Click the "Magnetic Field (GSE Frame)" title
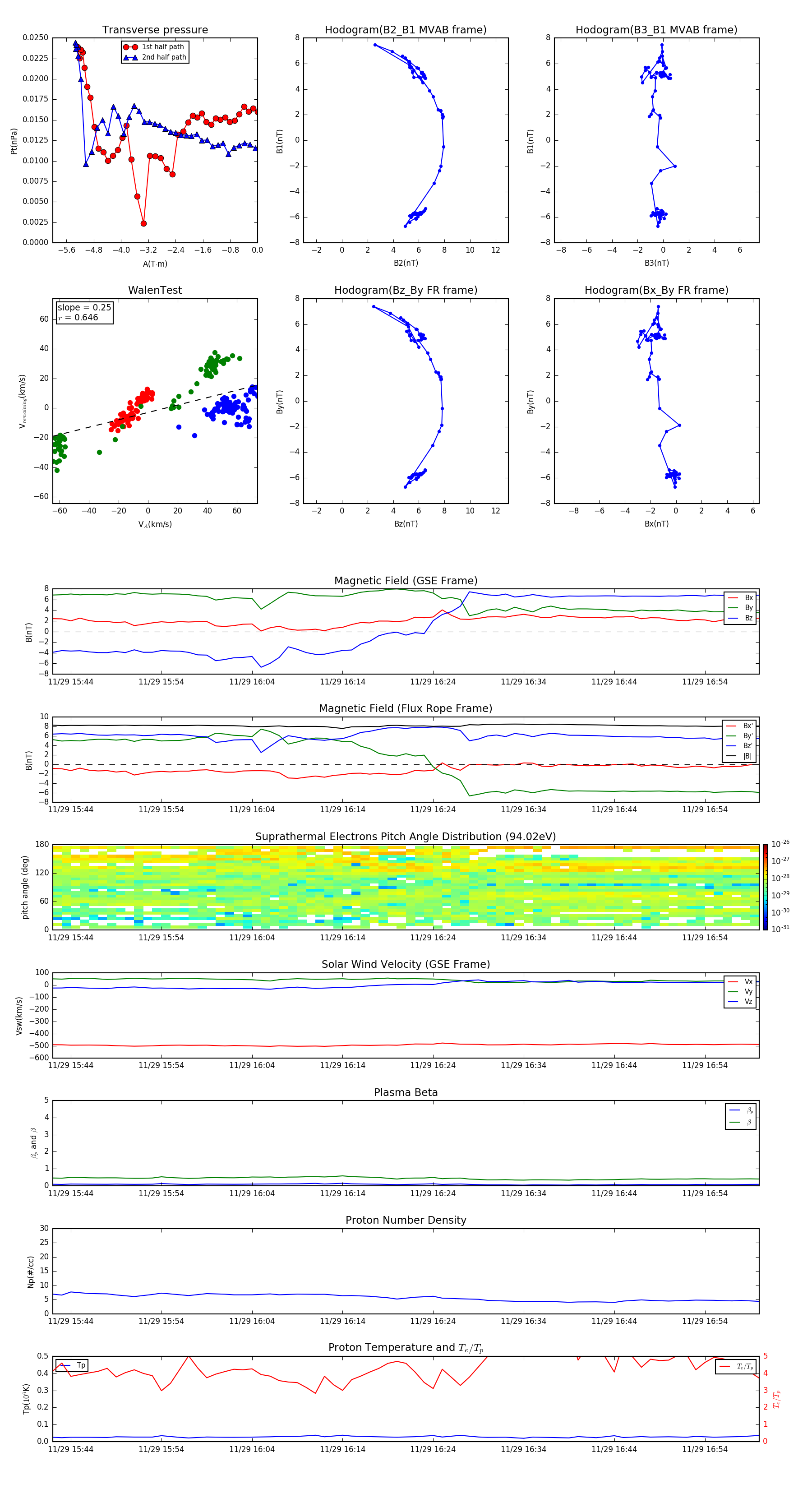Viewport: 812px width, 1489px height. [x=406, y=581]
